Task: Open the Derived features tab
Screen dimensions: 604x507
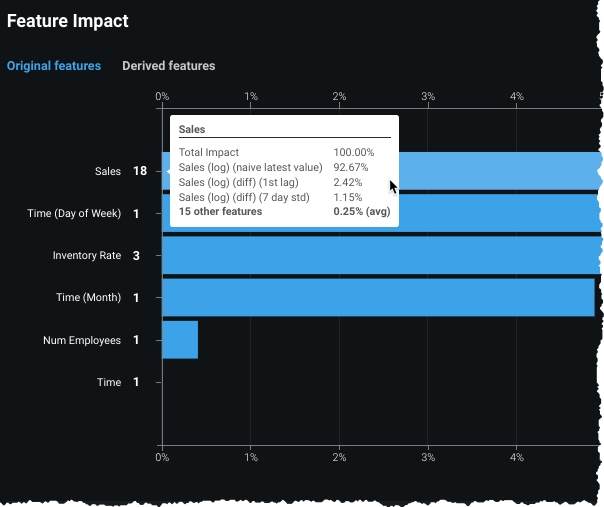Action: [168, 66]
